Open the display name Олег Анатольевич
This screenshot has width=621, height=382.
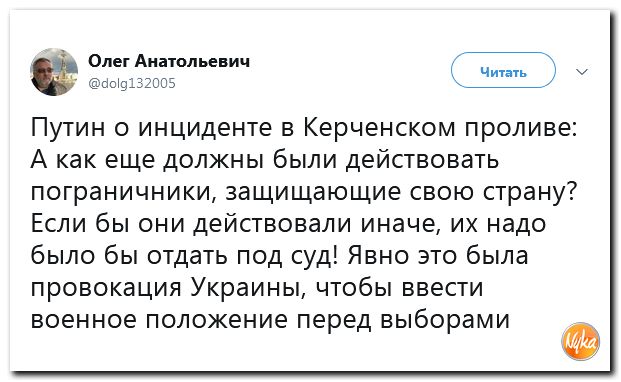tap(169, 61)
